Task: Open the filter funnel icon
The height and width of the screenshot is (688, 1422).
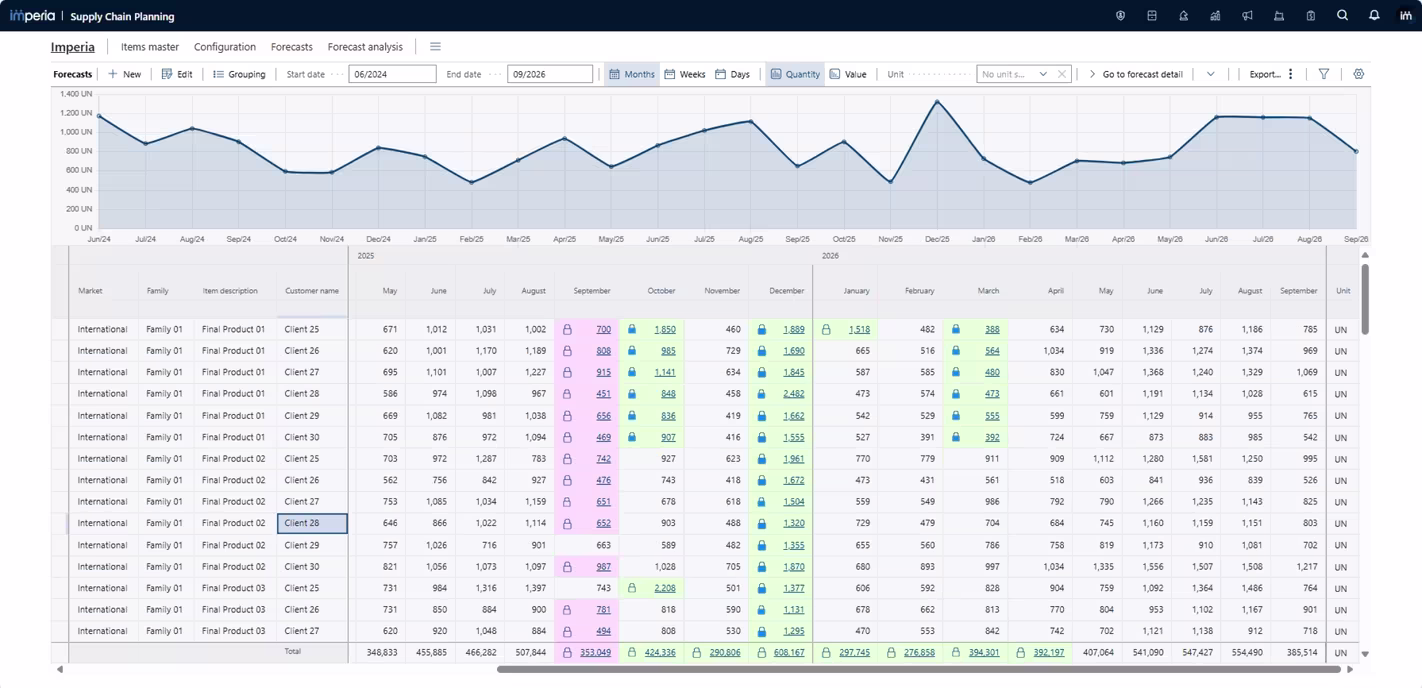Action: [x=1324, y=74]
